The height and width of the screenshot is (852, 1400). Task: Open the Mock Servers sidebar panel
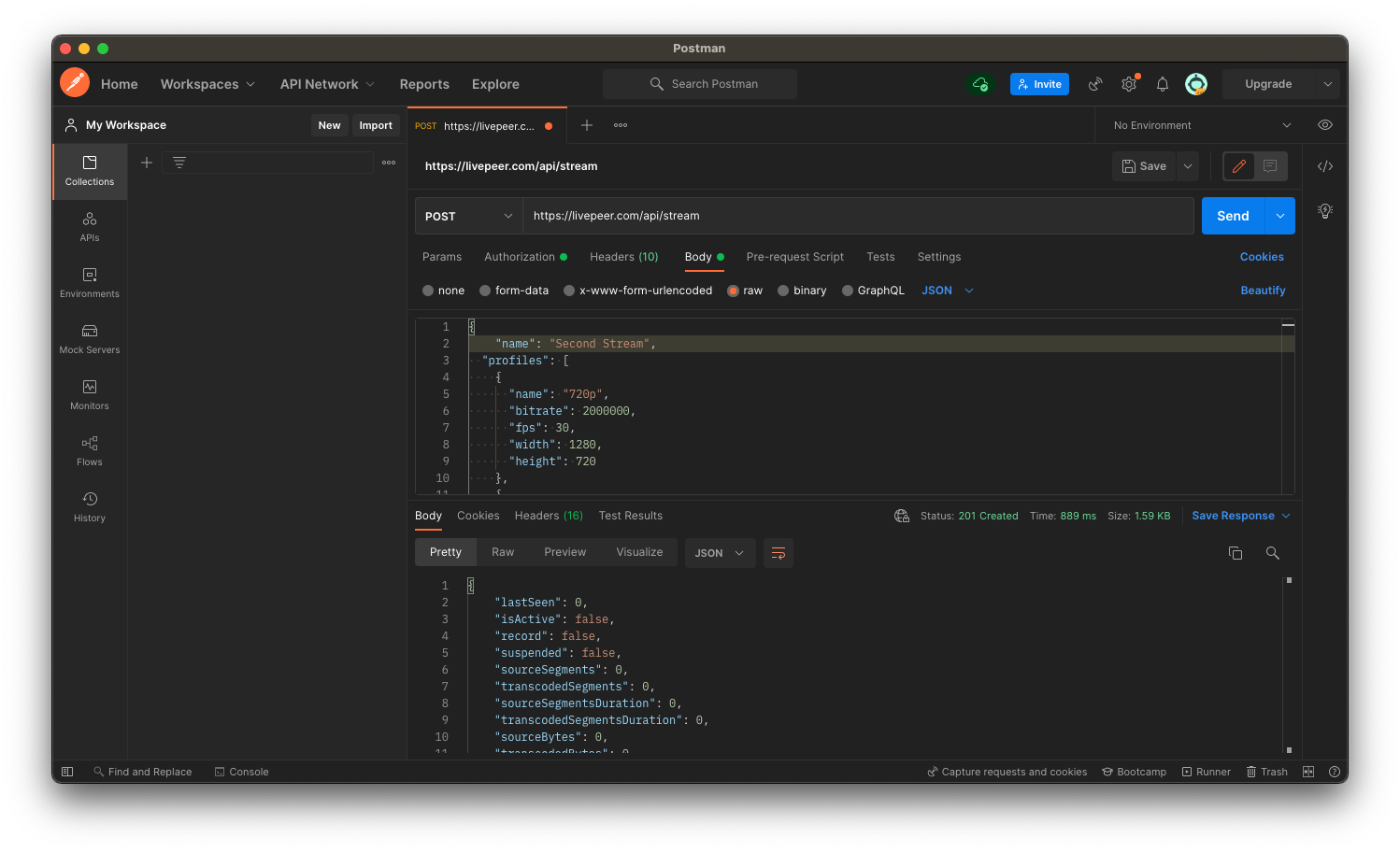tap(90, 339)
